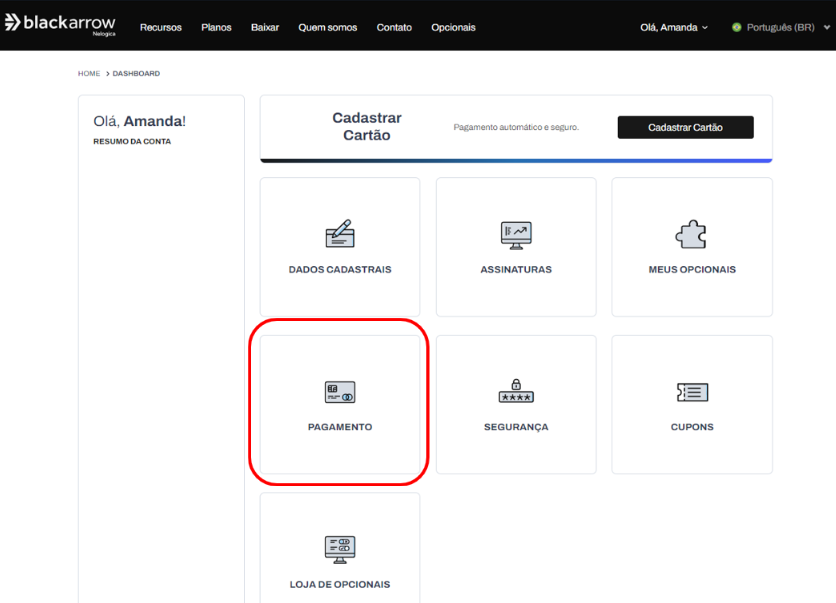Viewport: 836px width, 603px height.
Task: Open the Cupons ticket icon
Action: (x=692, y=392)
